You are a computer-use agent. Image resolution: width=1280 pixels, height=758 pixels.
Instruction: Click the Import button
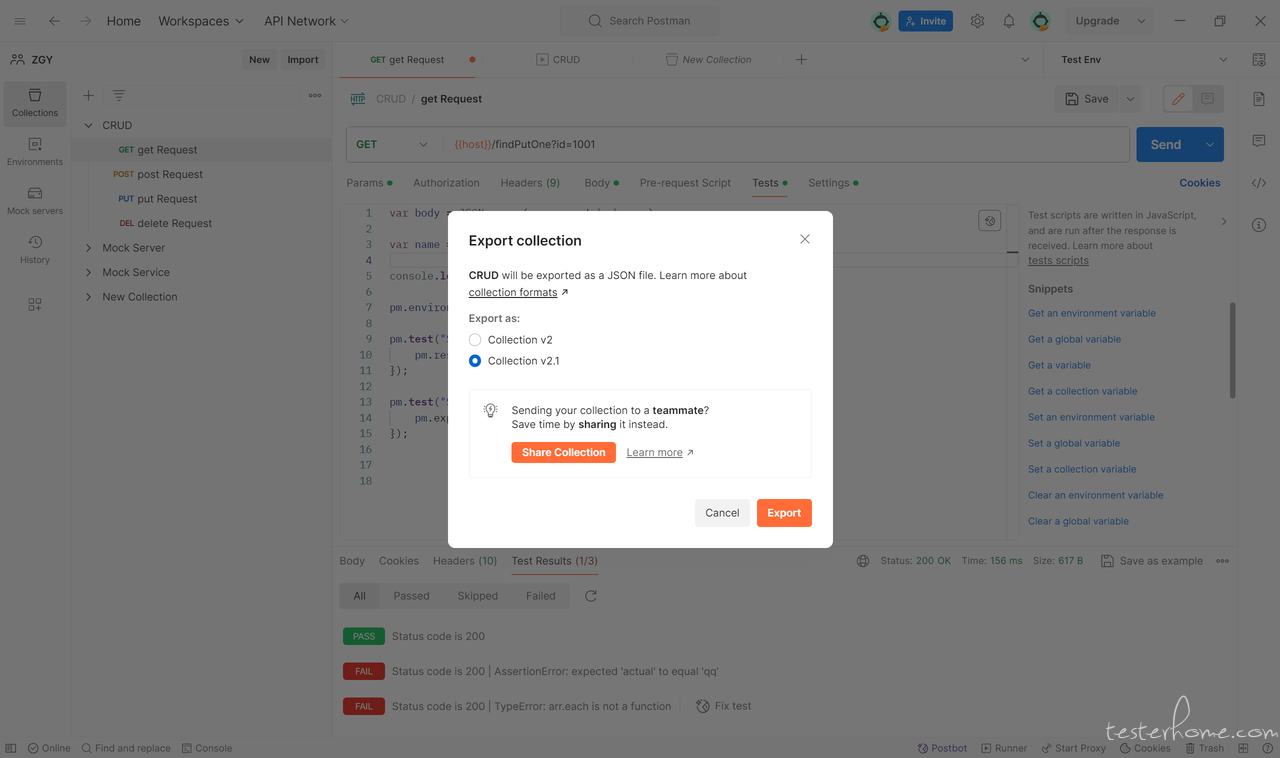[303, 59]
